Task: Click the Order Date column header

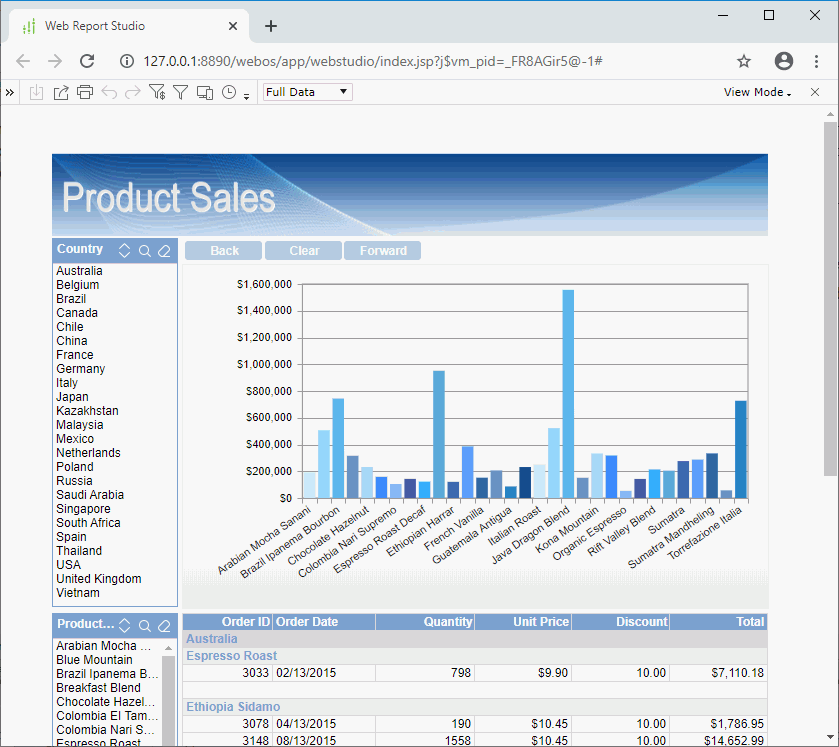Action: (x=309, y=621)
